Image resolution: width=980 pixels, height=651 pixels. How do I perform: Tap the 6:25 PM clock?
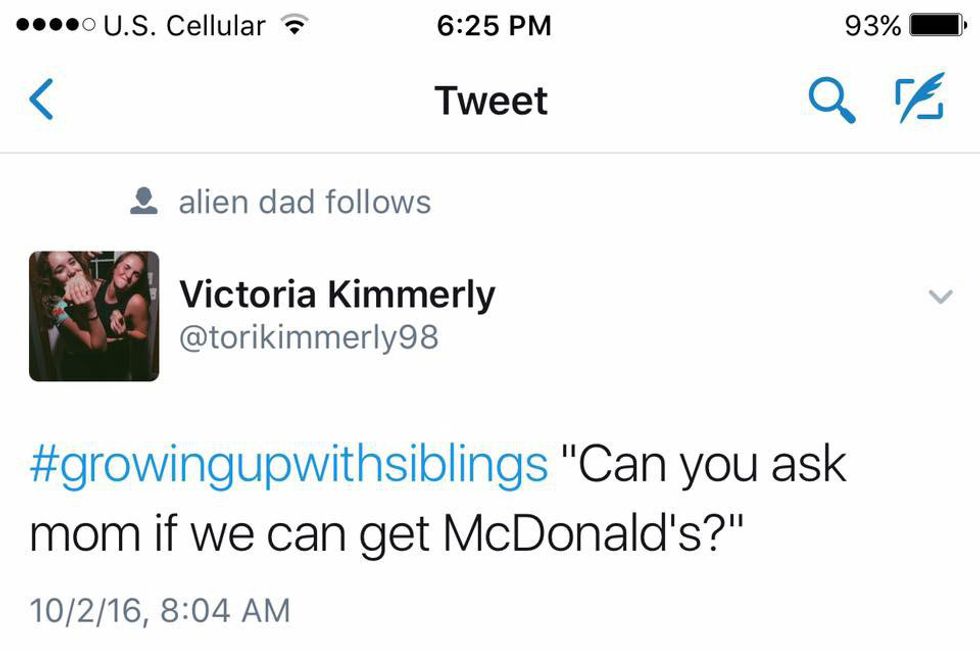tap(494, 26)
